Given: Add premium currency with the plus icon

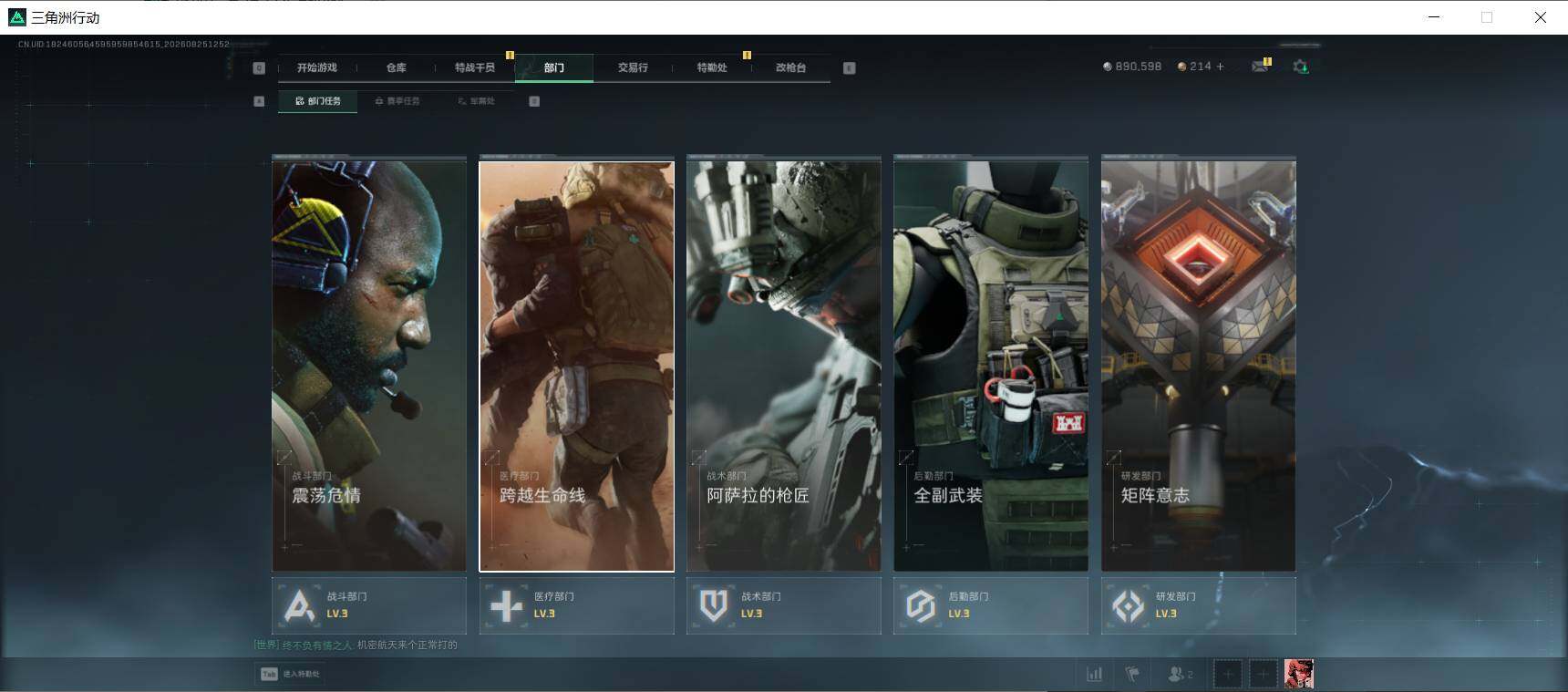Looking at the screenshot, I should pyautogui.click(x=1221, y=67).
